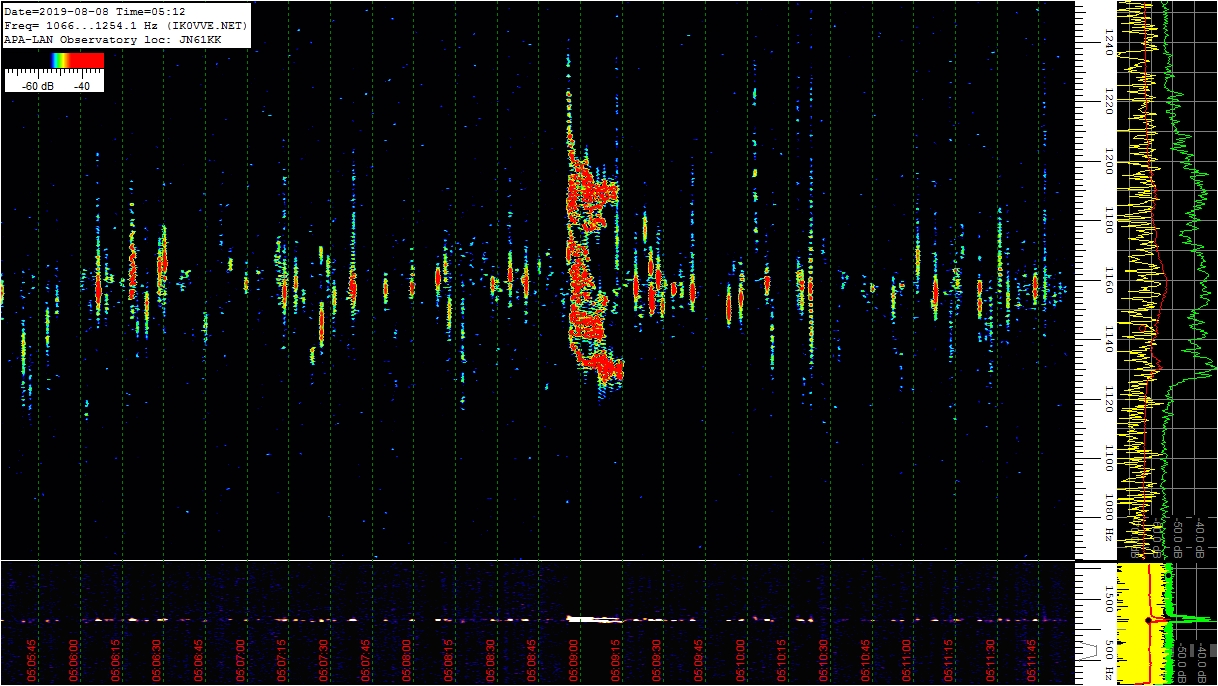Click the 1200 frequency scale label
Viewport: 1218px width, 686px height.
coord(1109,160)
